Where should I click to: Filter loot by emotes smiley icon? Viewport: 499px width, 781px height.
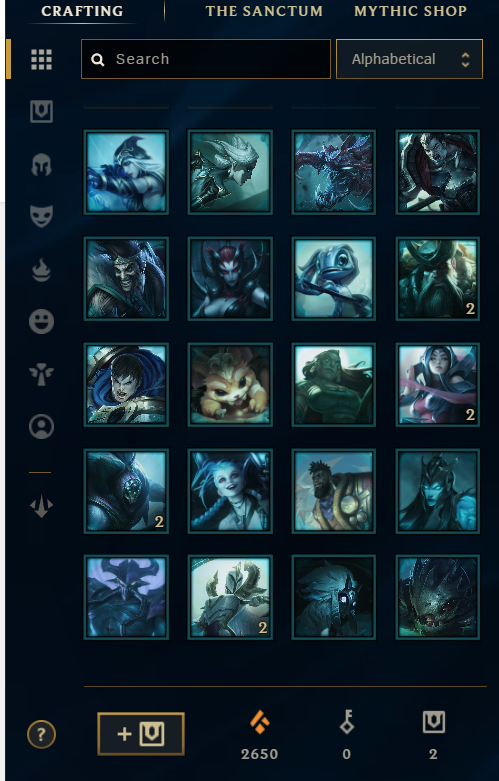point(41,321)
